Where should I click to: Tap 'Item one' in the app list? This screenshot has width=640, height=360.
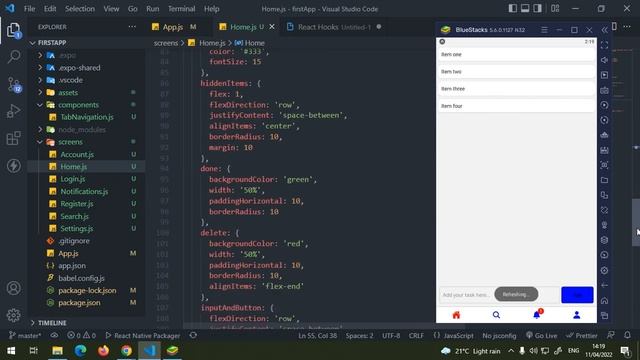coord(516,54)
